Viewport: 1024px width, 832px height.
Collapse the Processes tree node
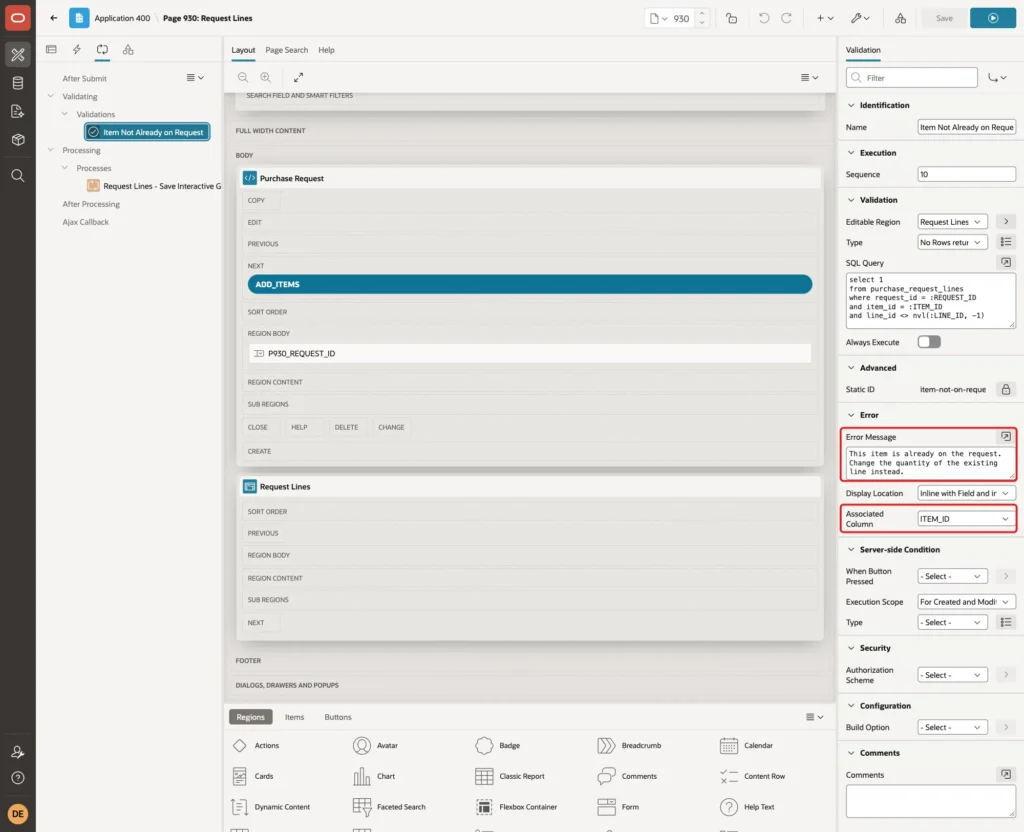(65, 168)
